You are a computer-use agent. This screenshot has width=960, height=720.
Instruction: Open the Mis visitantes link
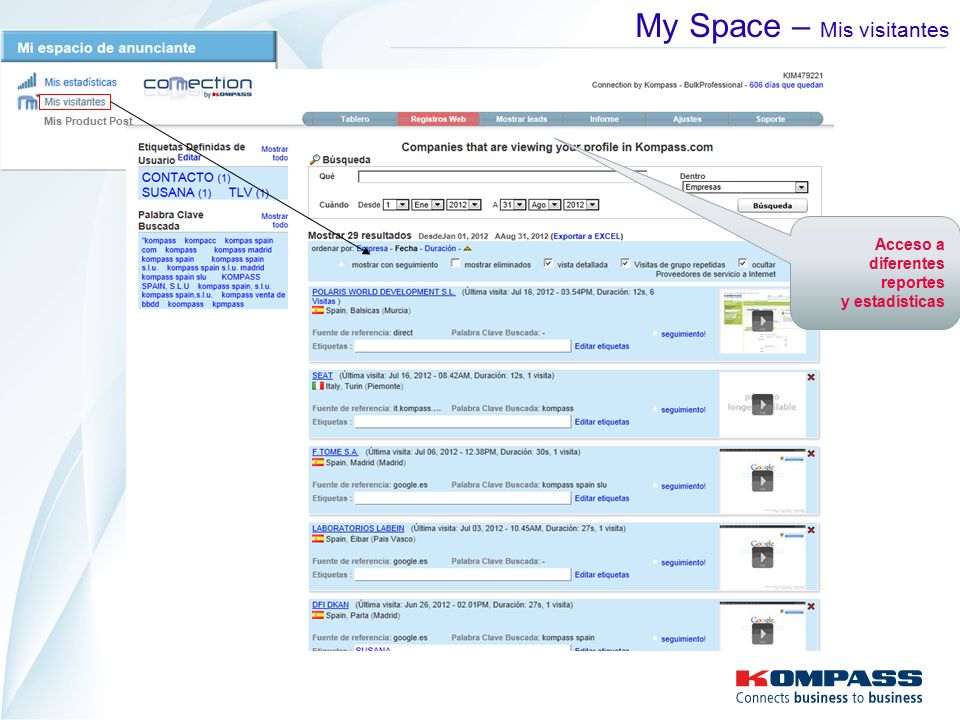75,102
